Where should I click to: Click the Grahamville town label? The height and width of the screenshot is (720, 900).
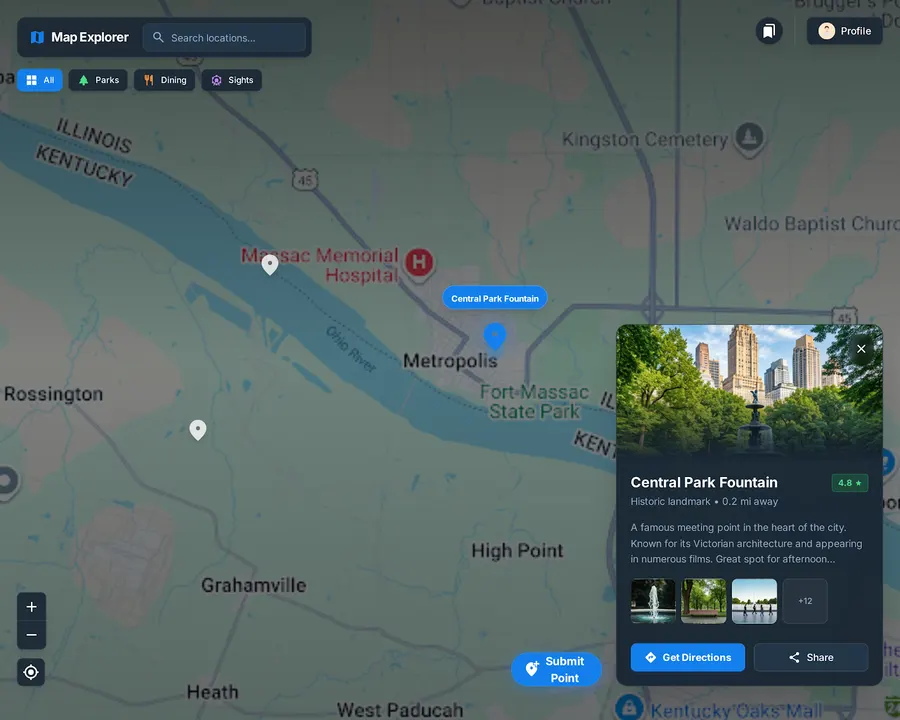point(254,586)
